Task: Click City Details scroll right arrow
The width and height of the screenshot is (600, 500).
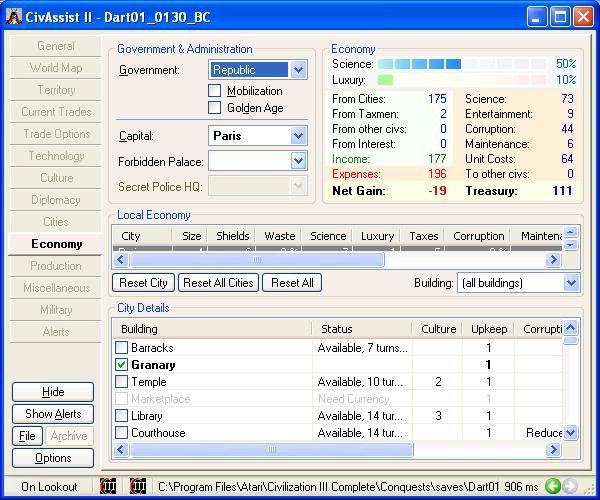Action: [x=553, y=450]
